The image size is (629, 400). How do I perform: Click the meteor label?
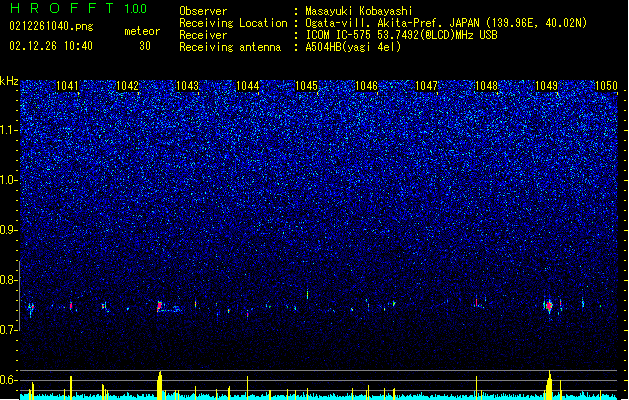(x=142, y=31)
